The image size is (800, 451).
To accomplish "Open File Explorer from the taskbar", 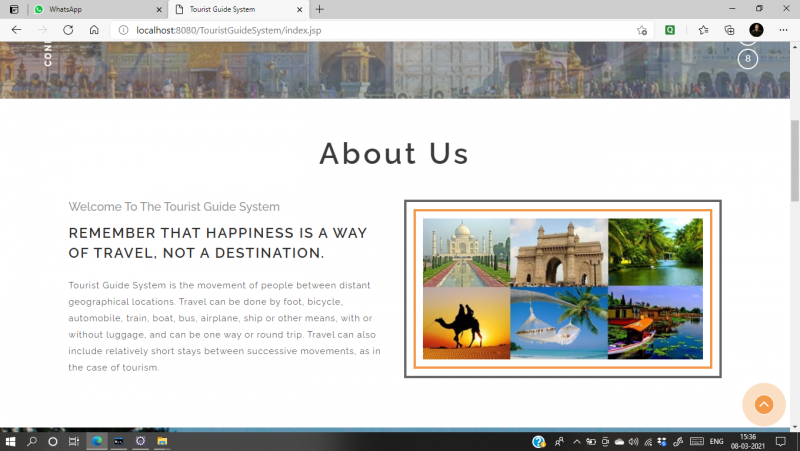I will click(x=162, y=441).
